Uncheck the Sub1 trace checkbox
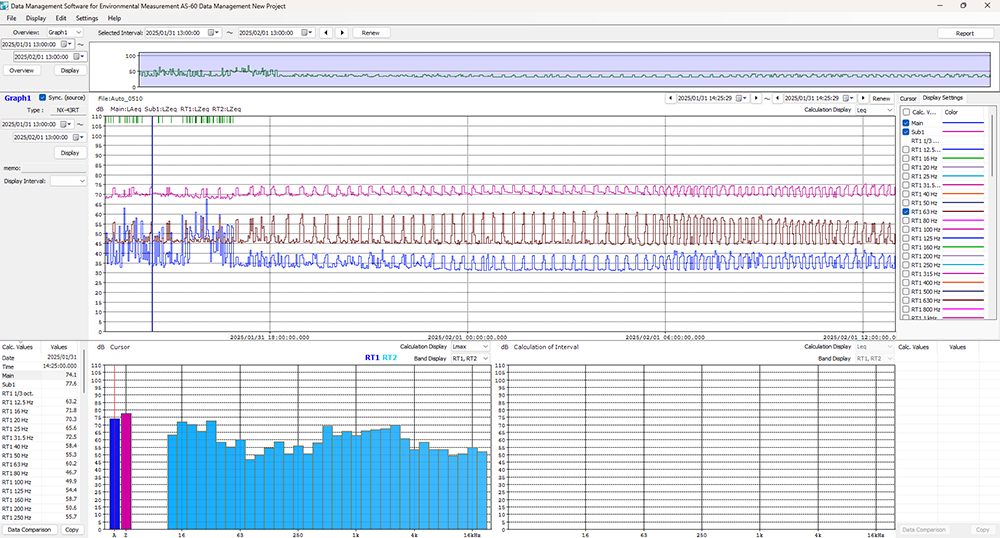Viewport: 1000px width, 538px height. 906,132
